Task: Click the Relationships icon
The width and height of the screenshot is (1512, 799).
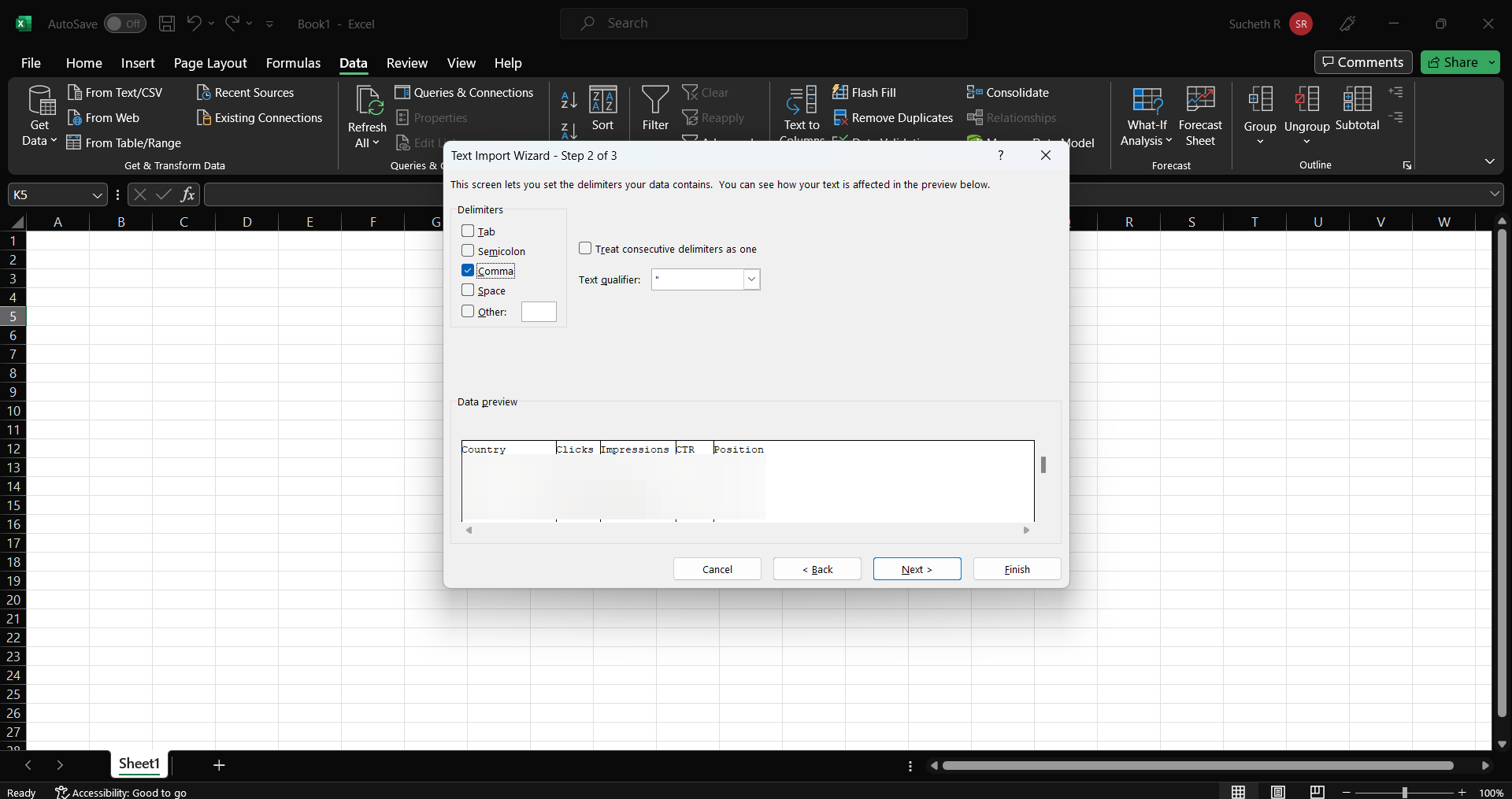Action: pos(976,117)
